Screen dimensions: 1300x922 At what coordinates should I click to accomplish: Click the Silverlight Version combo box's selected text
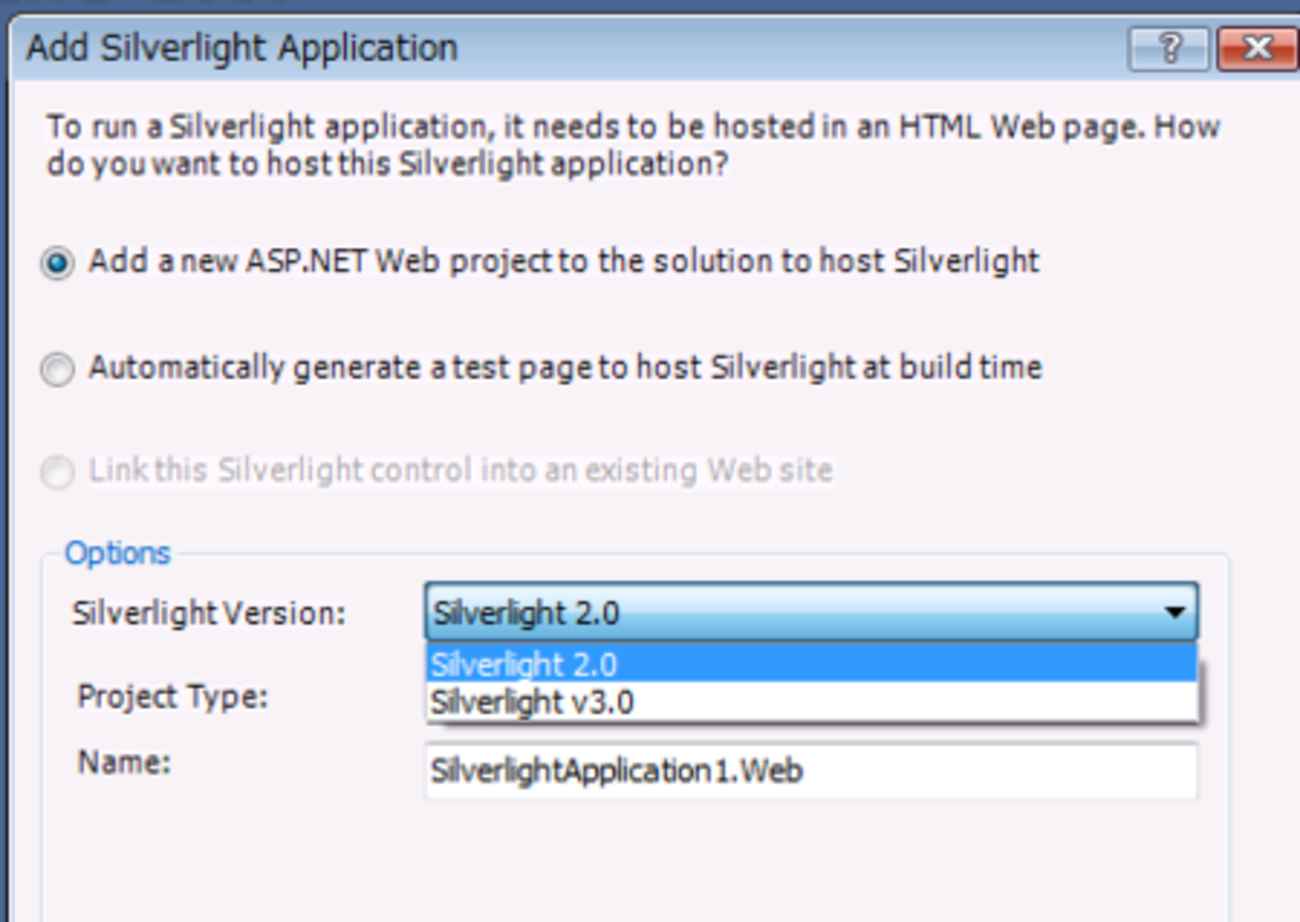pos(527,613)
